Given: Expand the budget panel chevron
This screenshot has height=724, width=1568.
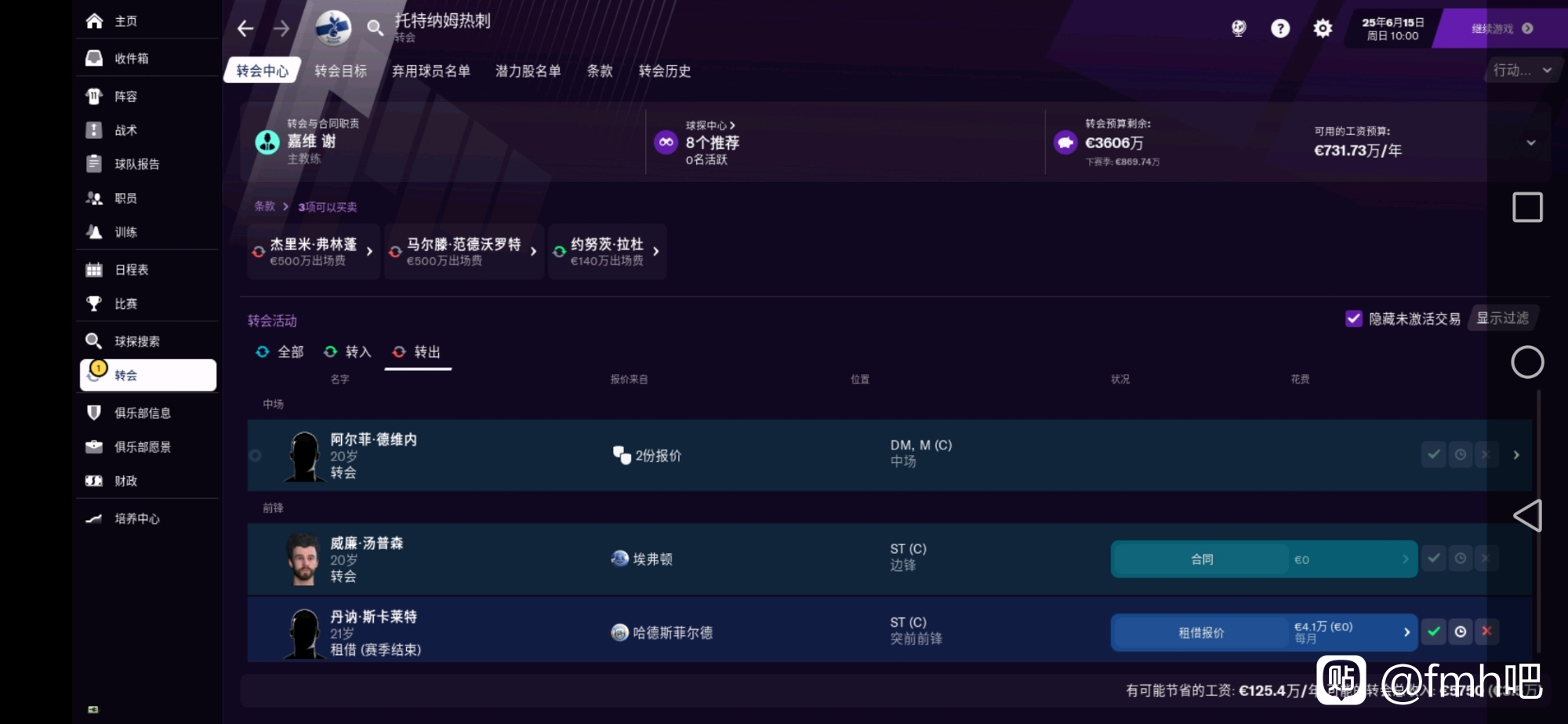Looking at the screenshot, I should point(1531,143).
